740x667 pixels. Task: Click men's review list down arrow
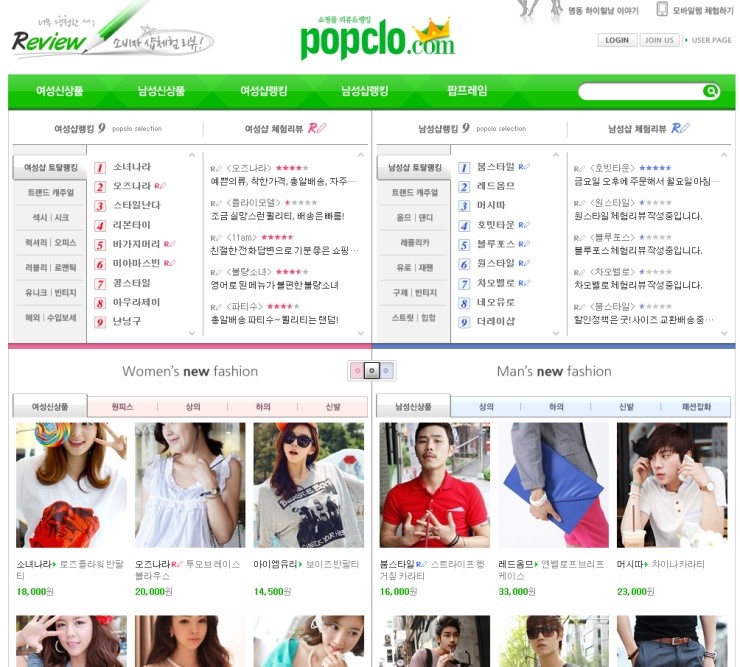pos(724,333)
